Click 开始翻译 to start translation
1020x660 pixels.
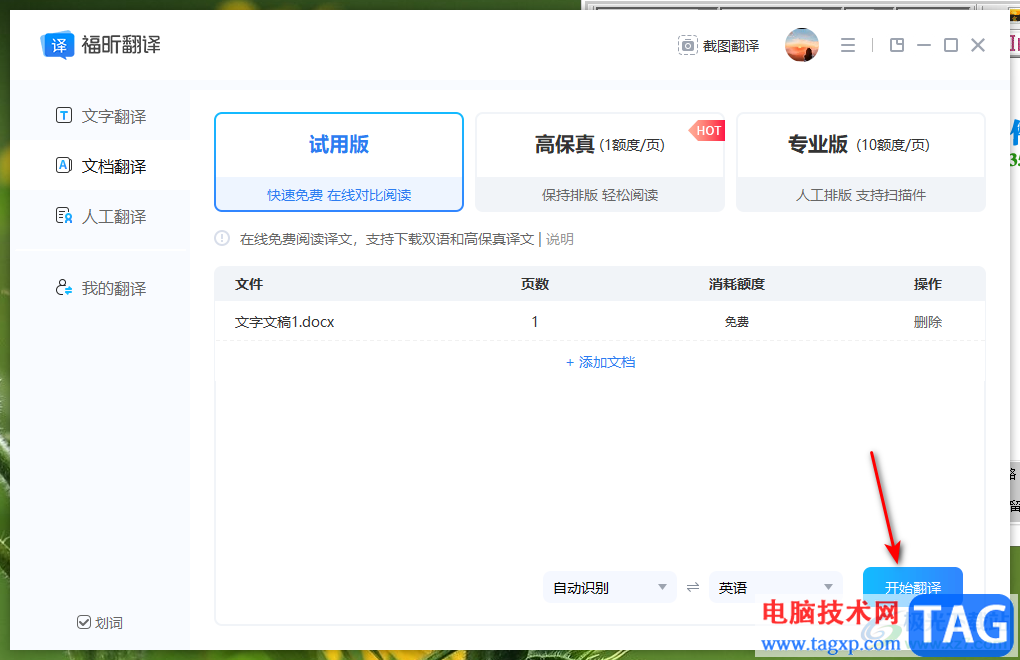tap(913, 587)
